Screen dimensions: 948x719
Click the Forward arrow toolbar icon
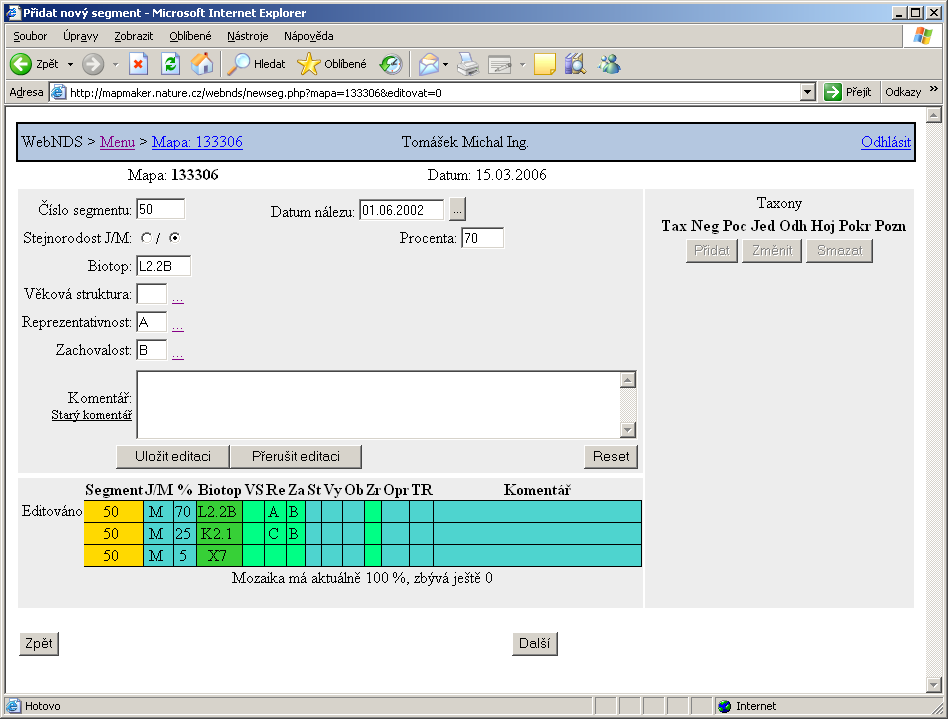point(93,64)
